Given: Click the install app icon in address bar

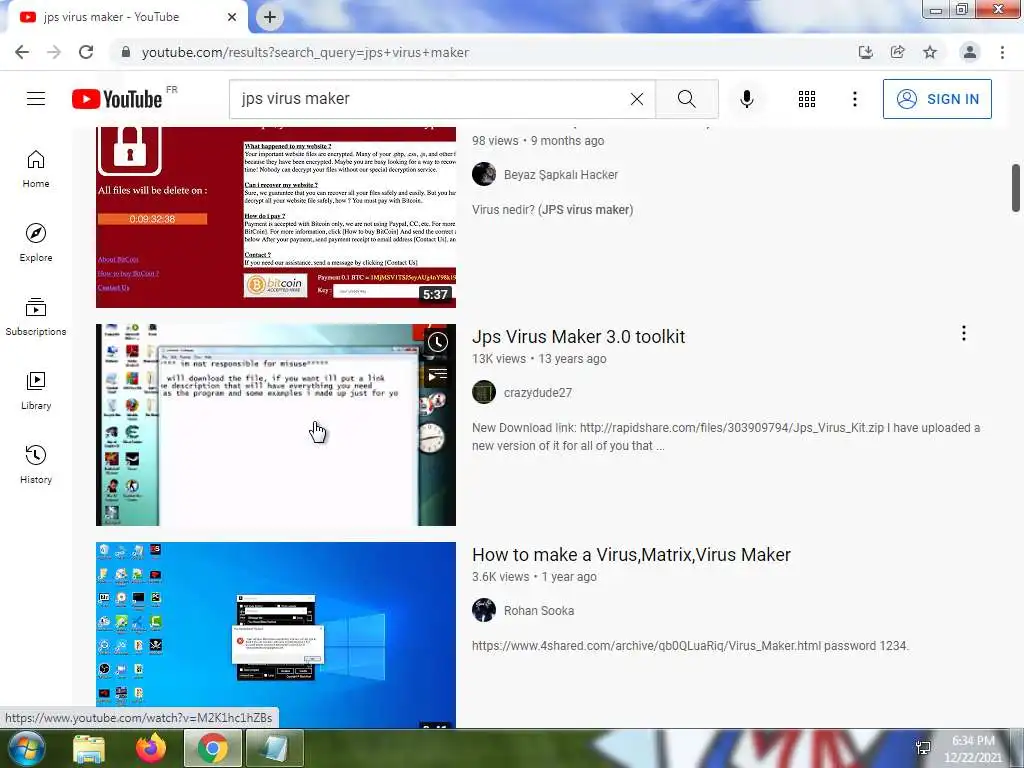Looking at the screenshot, I should tap(866, 52).
